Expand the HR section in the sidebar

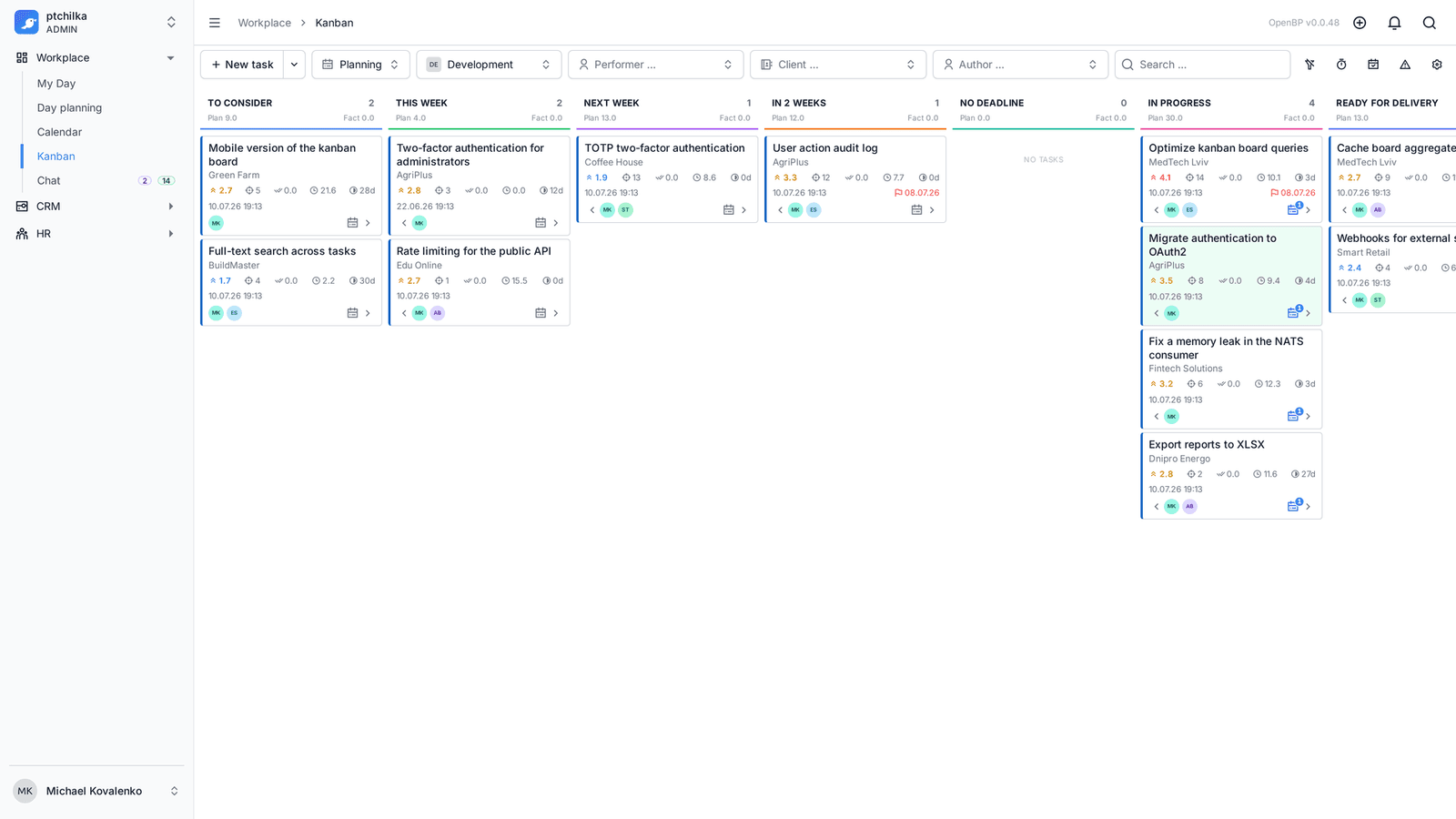pyautogui.click(x=96, y=234)
